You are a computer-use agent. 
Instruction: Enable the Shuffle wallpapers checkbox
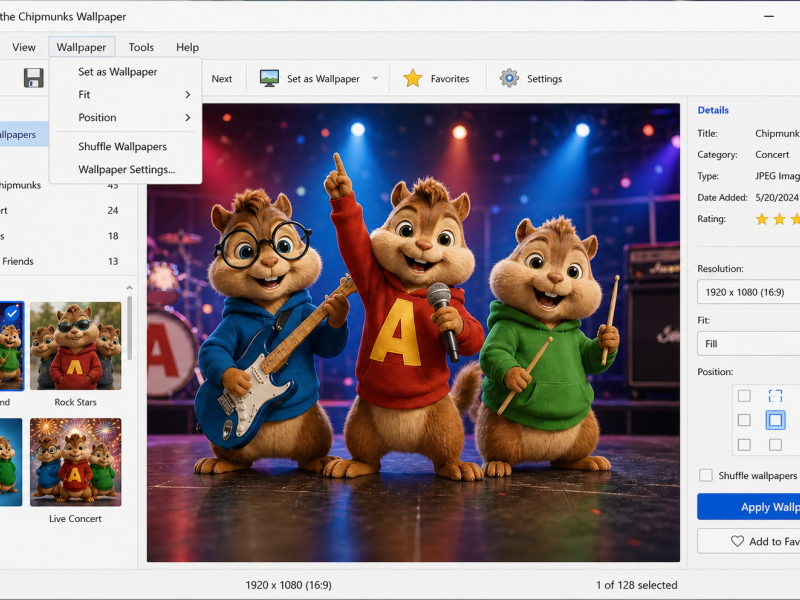pos(706,475)
